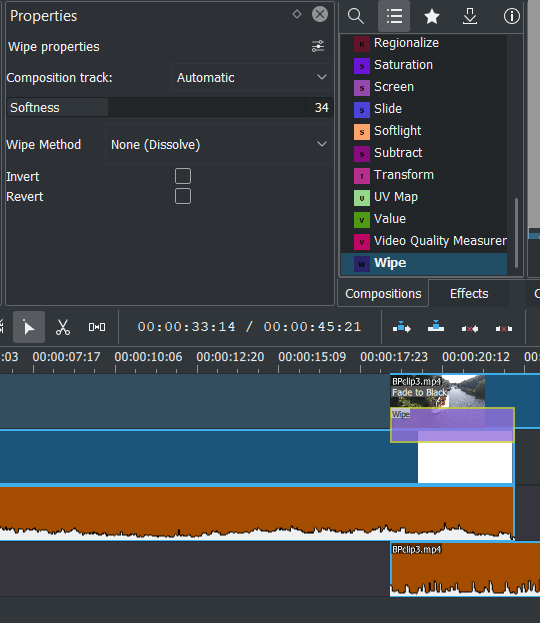Viewport: 540px width, 623px height.
Task: Select the UV Map composition
Action: click(424, 197)
